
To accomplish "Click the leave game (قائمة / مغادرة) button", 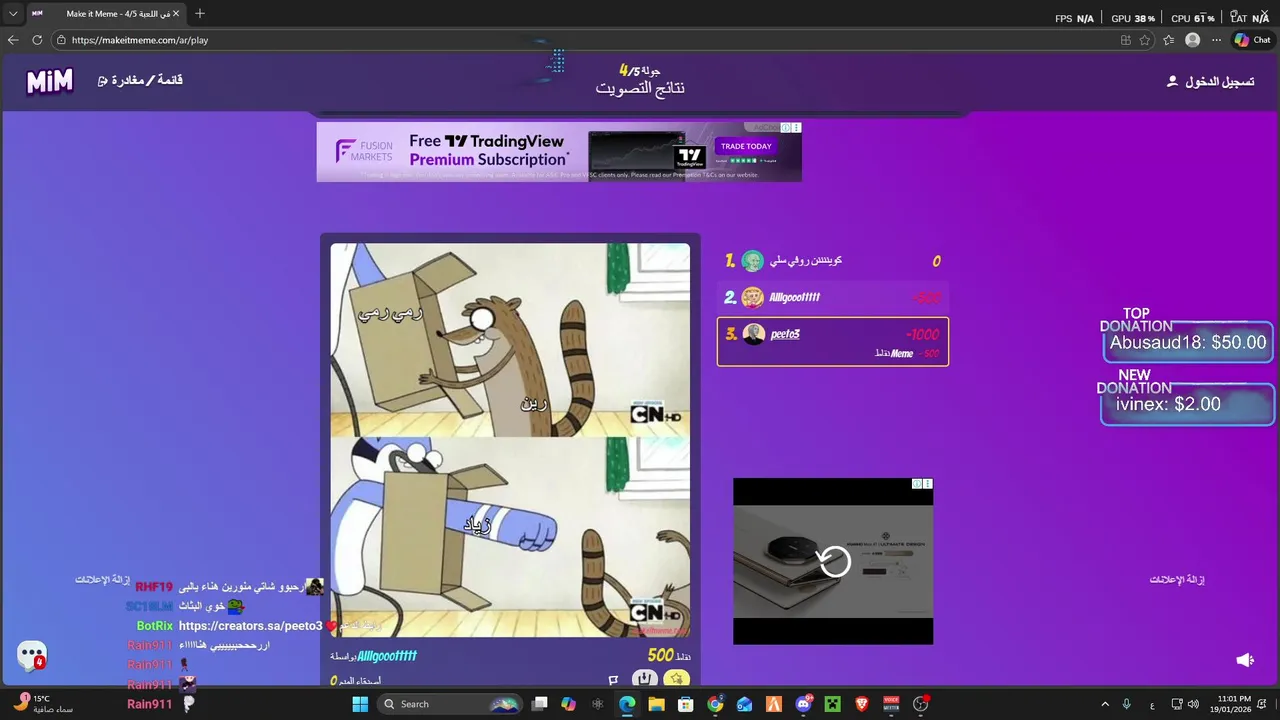I will click(140, 80).
